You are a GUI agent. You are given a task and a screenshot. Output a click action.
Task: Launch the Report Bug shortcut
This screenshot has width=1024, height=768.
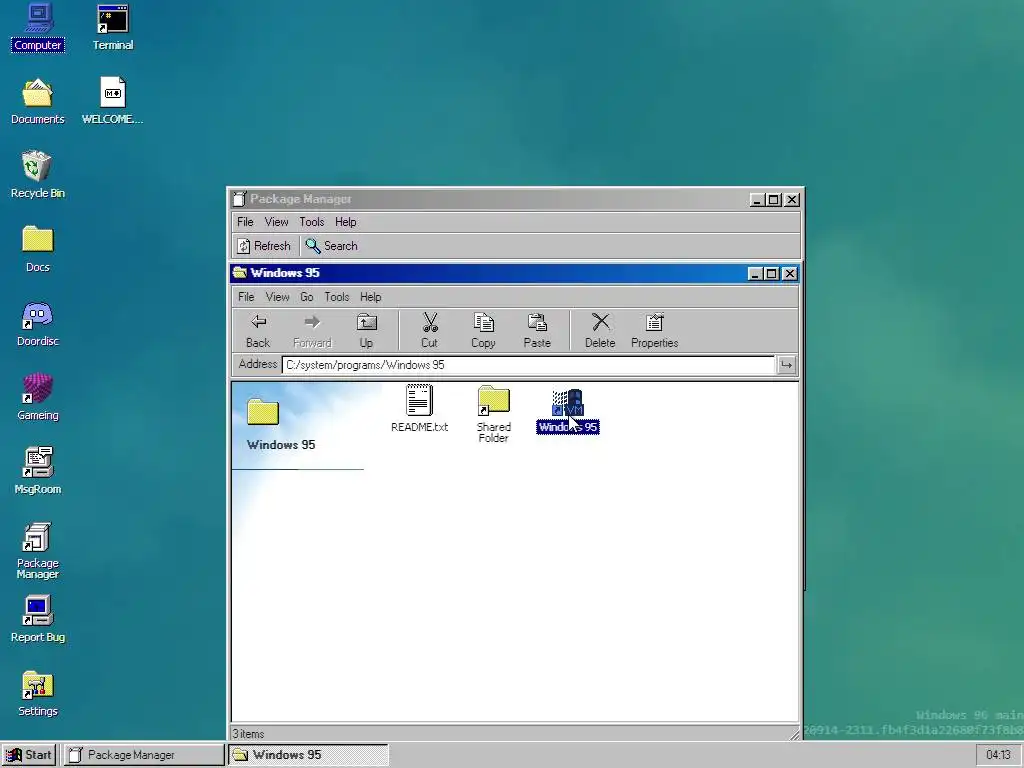[x=38, y=619]
